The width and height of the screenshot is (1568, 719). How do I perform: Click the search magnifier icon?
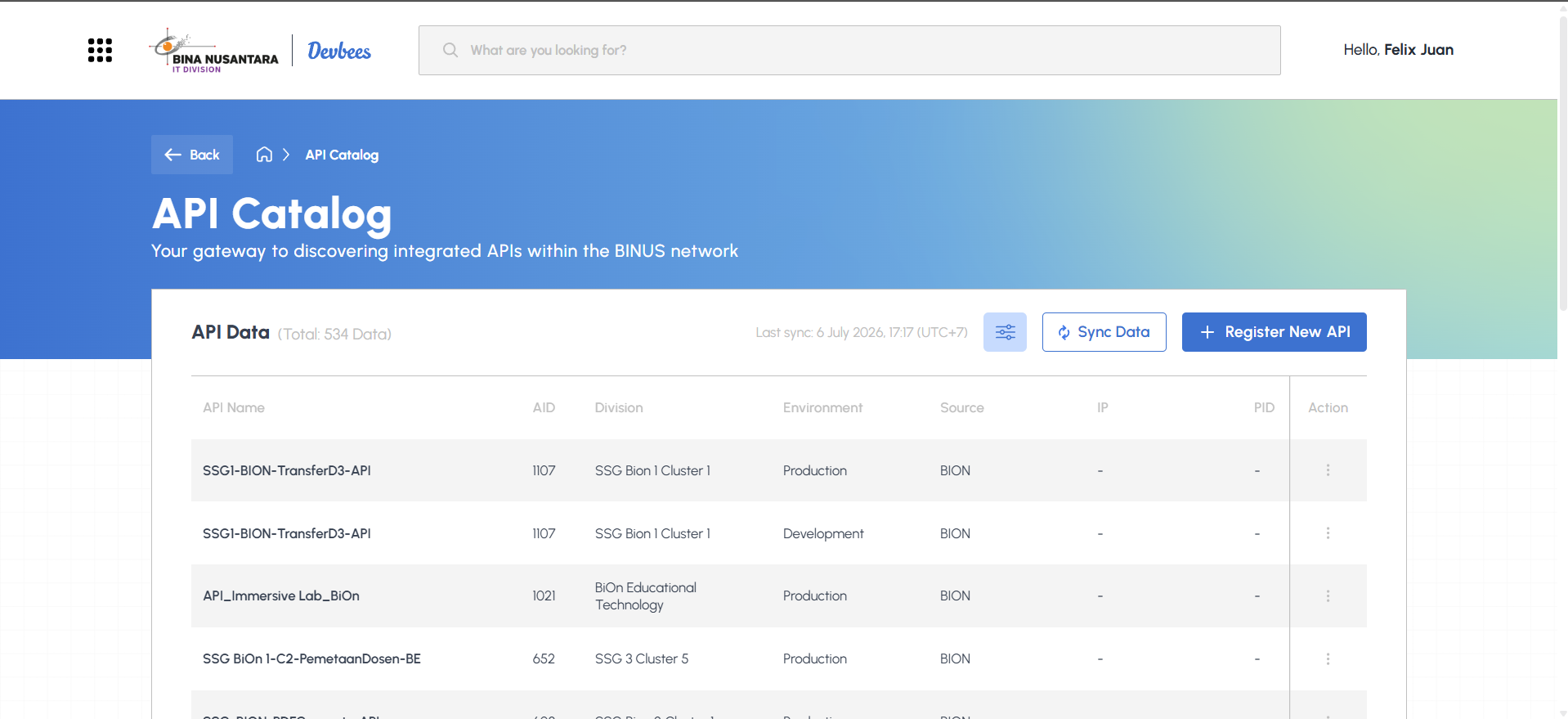click(450, 50)
